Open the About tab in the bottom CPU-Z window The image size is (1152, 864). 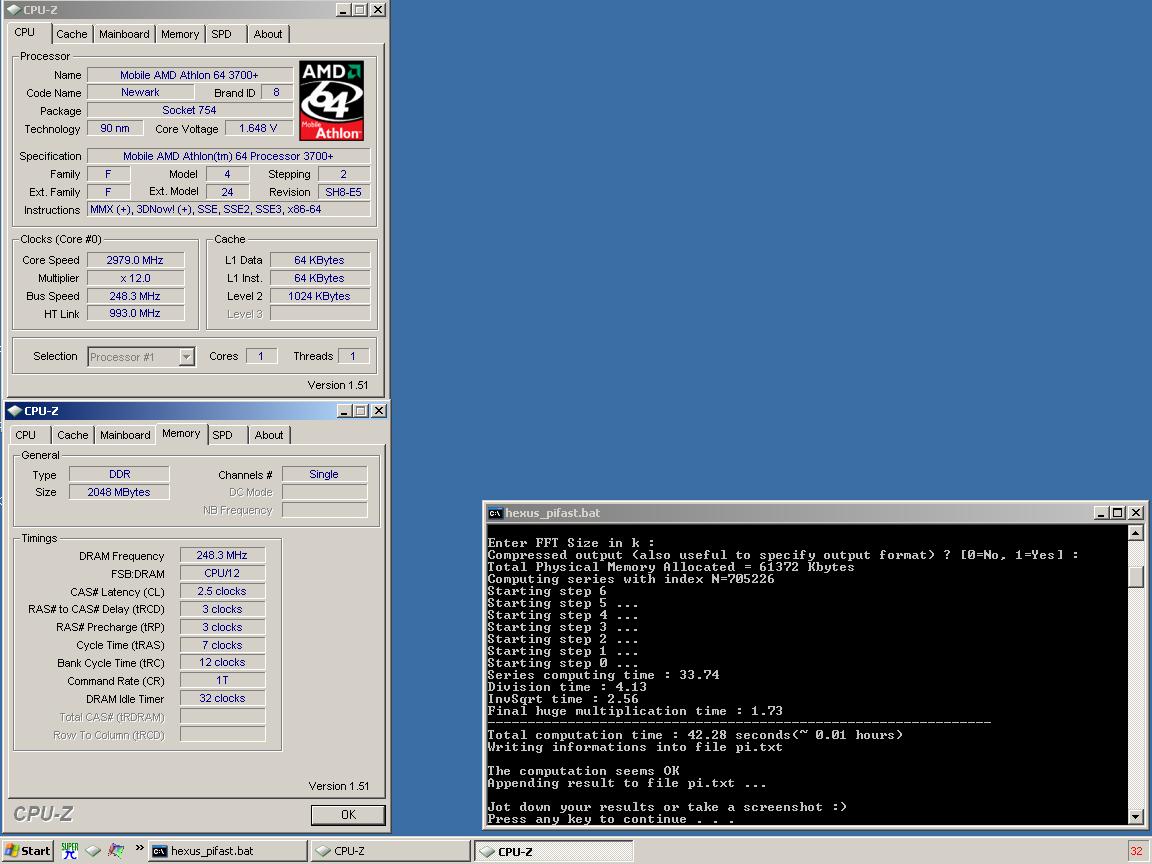[269, 435]
